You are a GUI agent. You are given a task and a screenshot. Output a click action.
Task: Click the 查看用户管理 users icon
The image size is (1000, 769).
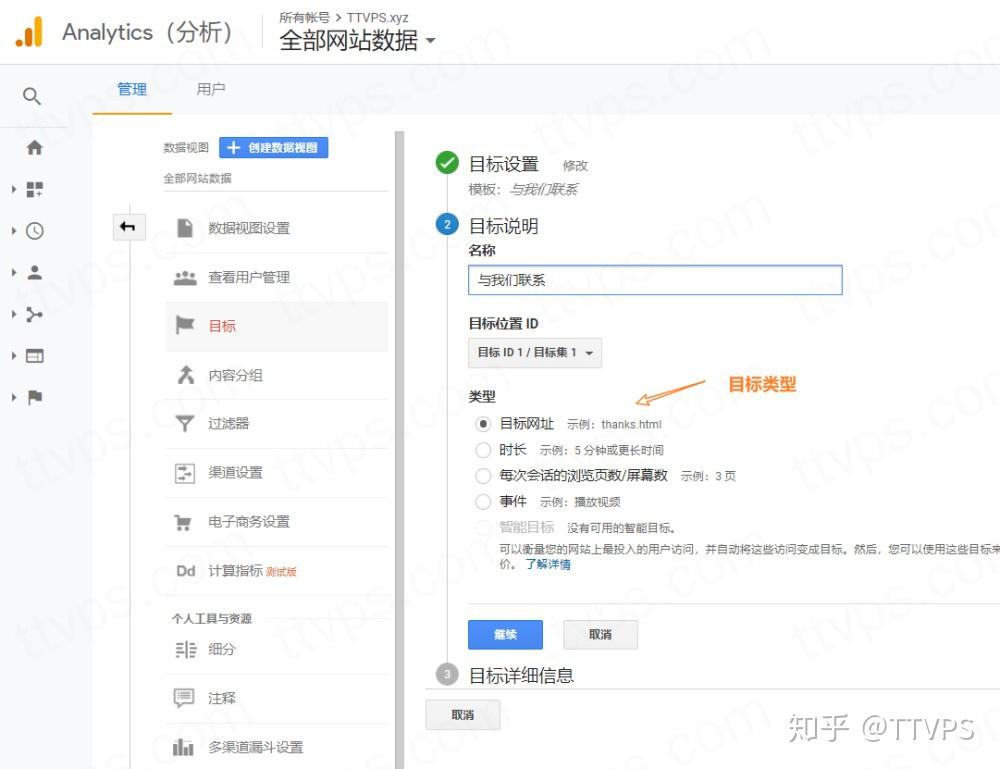pos(185,277)
